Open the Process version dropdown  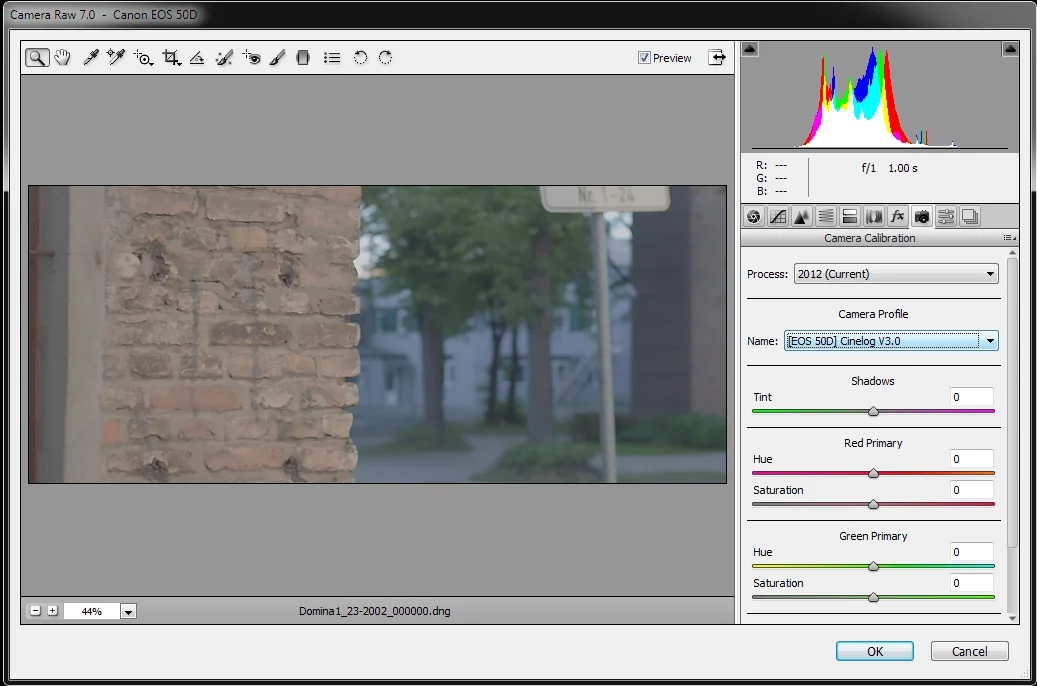[895, 274]
